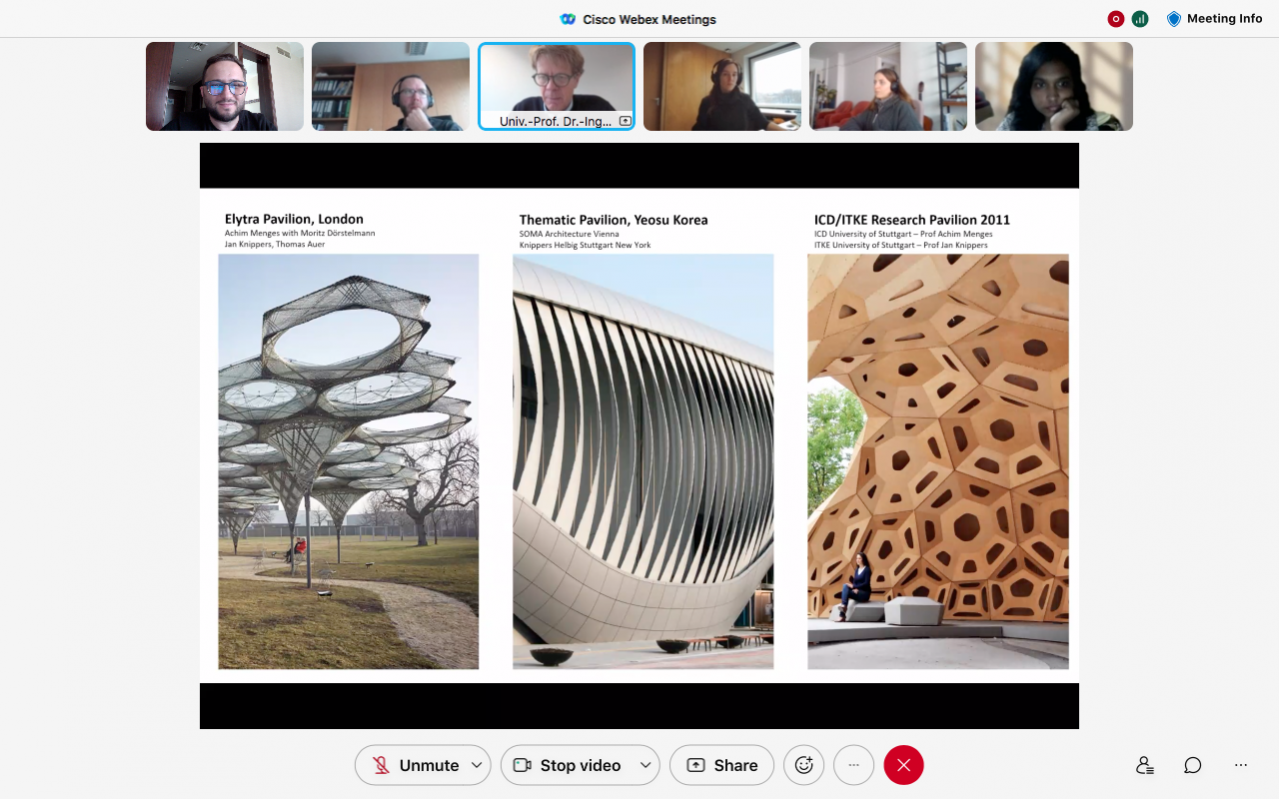Select the leftmost participant video thumbnail
Image resolution: width=1279 pixels, height=799 pixels.
224,86
